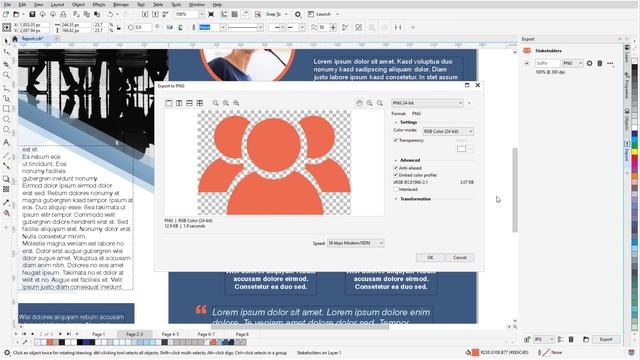Viewport: 640px width, 360px height.
Task: Toggle the Anti-aliased checkbox
Action: pos(396,168)
